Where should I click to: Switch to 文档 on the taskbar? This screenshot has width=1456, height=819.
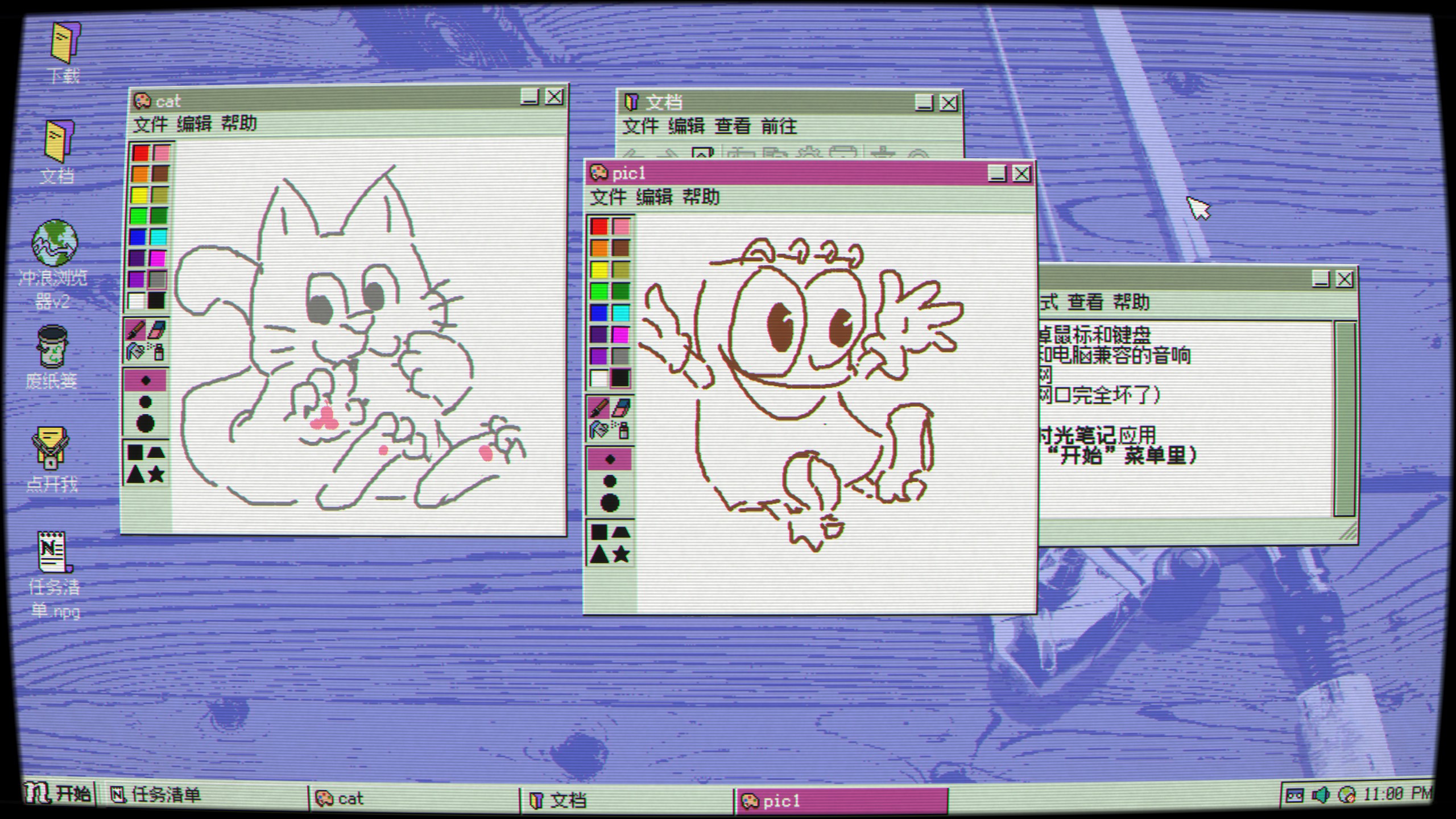pos(627,800)
